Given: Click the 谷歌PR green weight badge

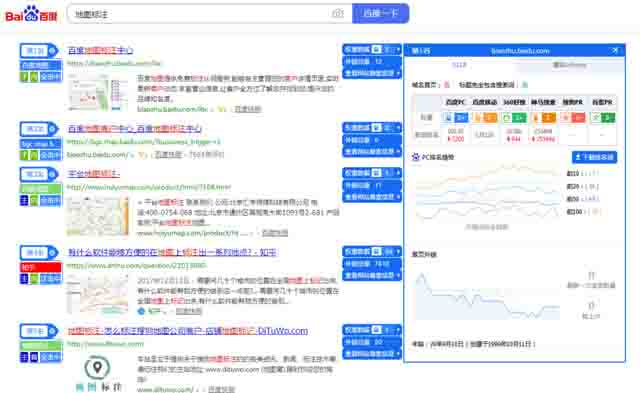Looking at the screenshot, I should pos(602,118).
